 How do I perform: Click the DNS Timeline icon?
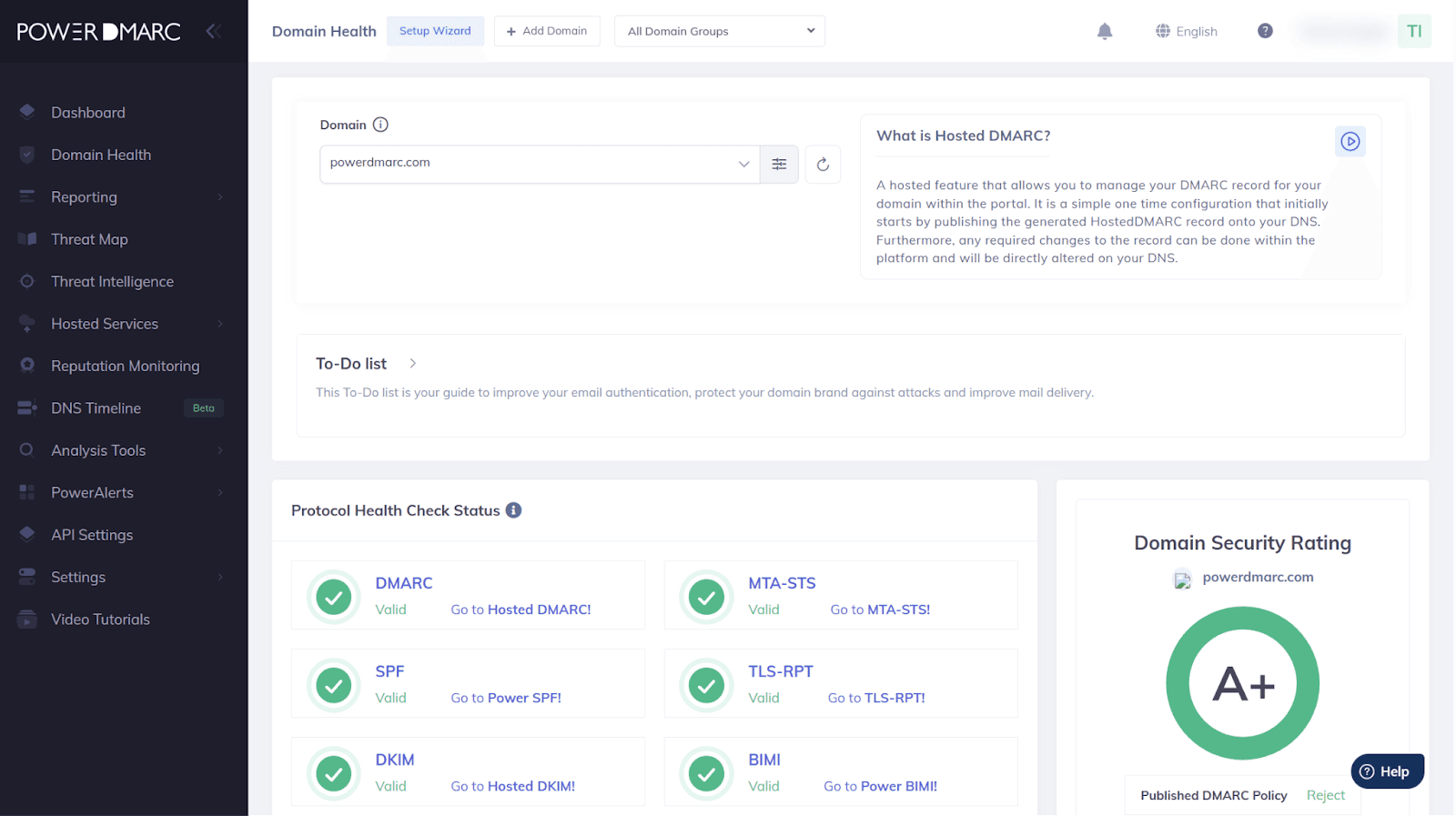point(27,408)
